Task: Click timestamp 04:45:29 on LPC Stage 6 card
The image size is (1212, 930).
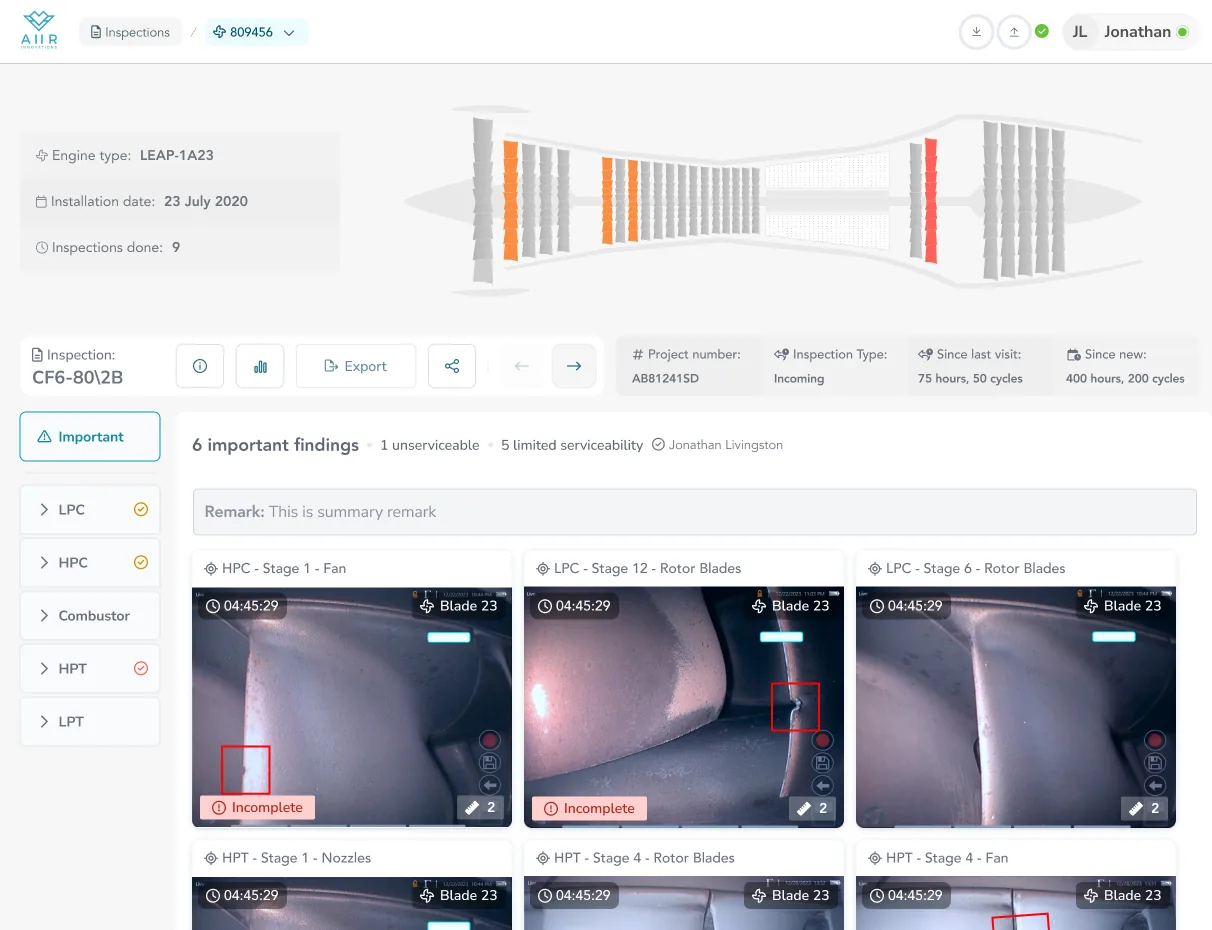Action: 906,606
